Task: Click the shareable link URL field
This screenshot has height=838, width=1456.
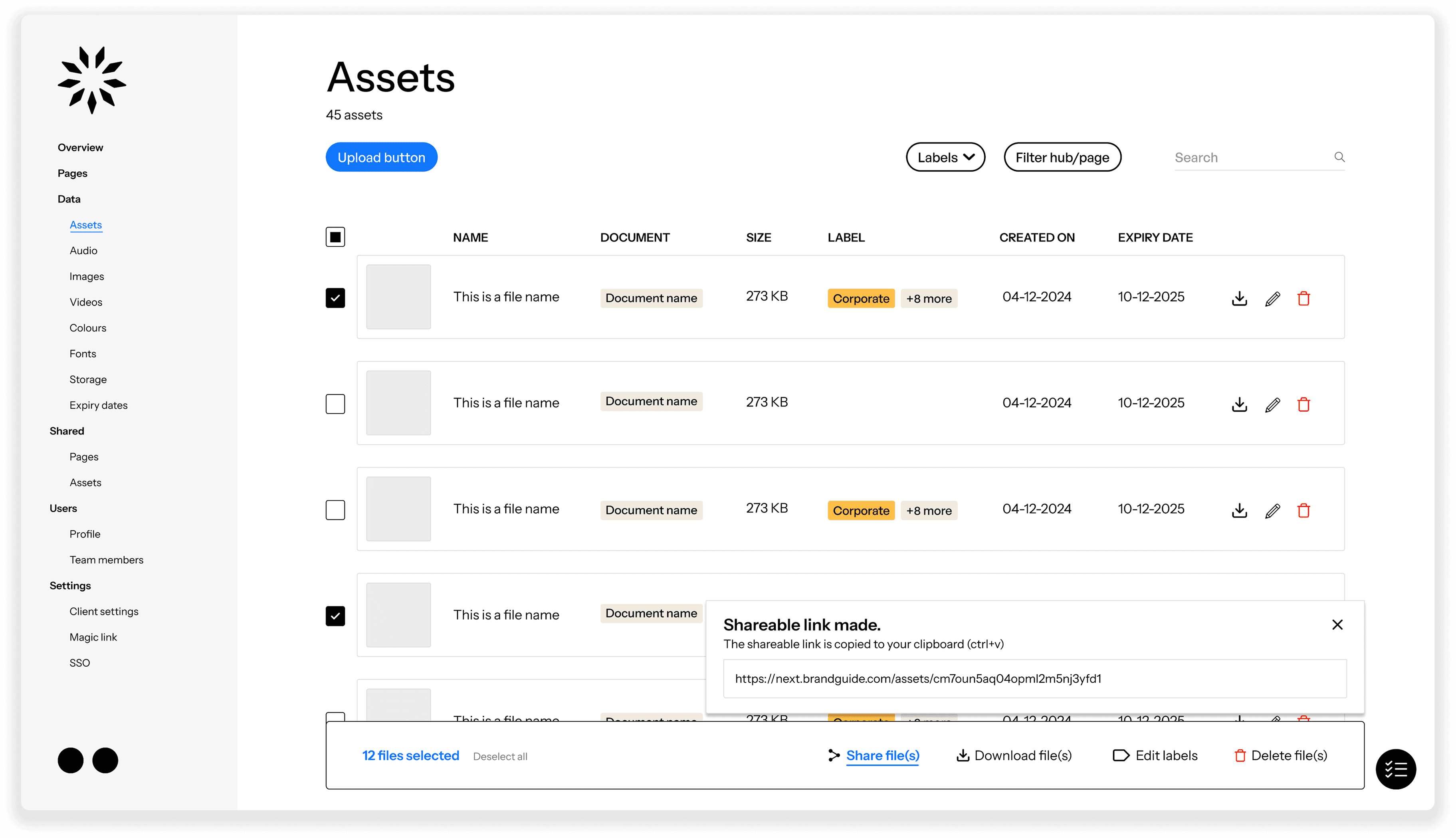Action: pyautogui.click(x=1034, y=679)
